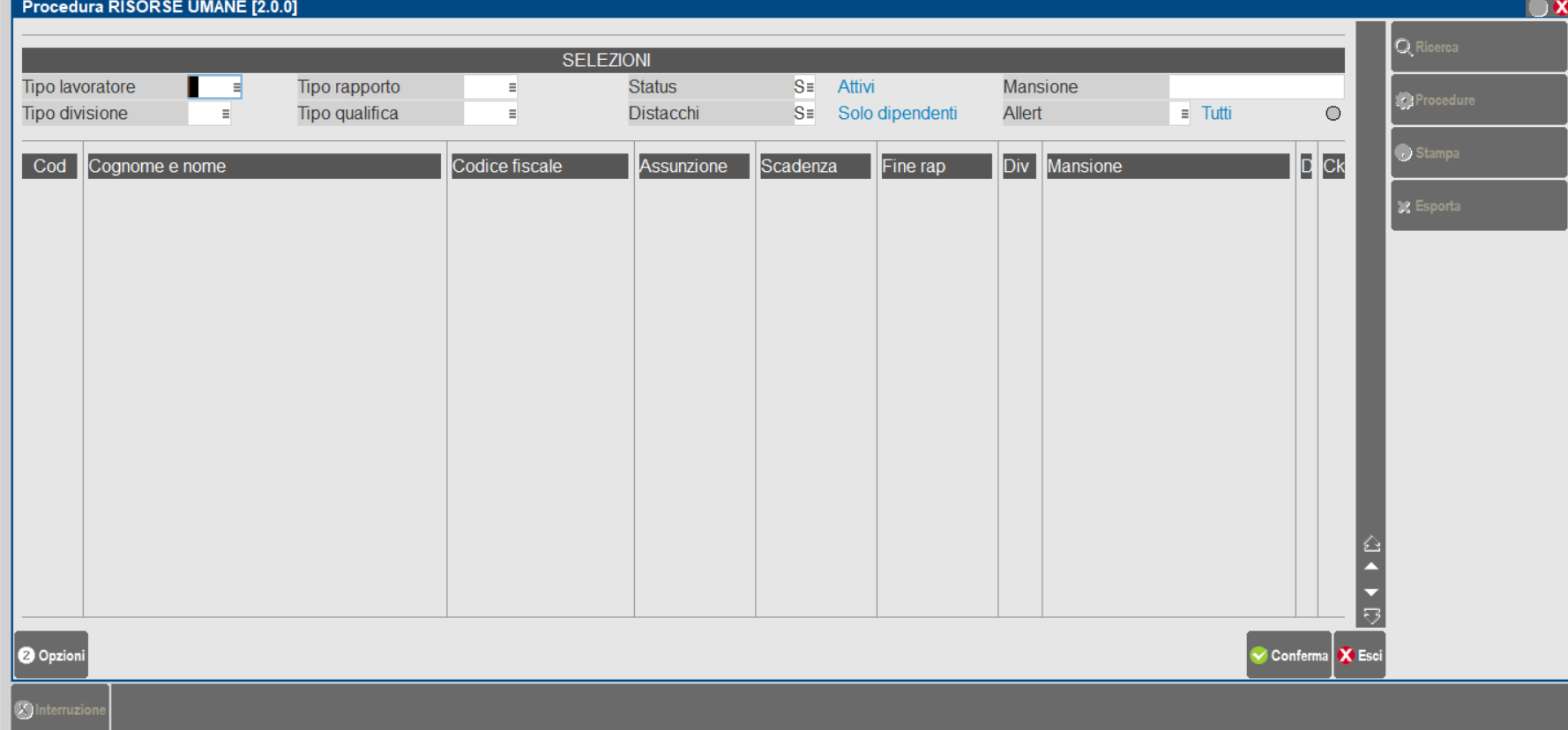Expand the Tipo lavoratore dropdown list
Viewport: 1568px width, 730px height.
point(236,87)
